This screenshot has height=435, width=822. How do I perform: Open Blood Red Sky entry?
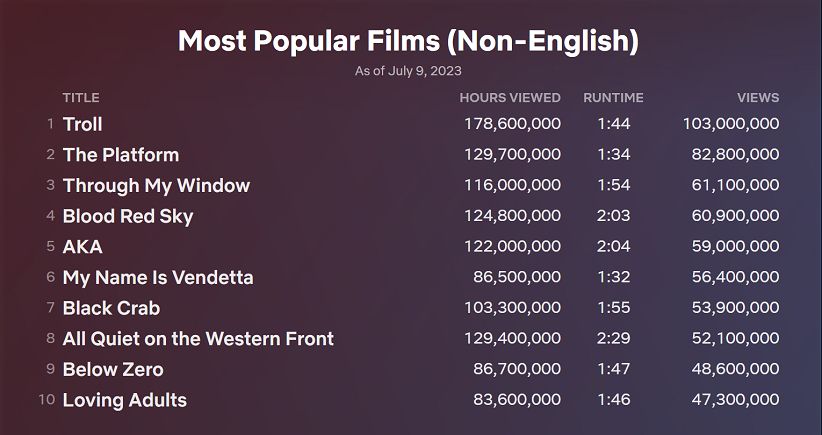coord(128,216)
